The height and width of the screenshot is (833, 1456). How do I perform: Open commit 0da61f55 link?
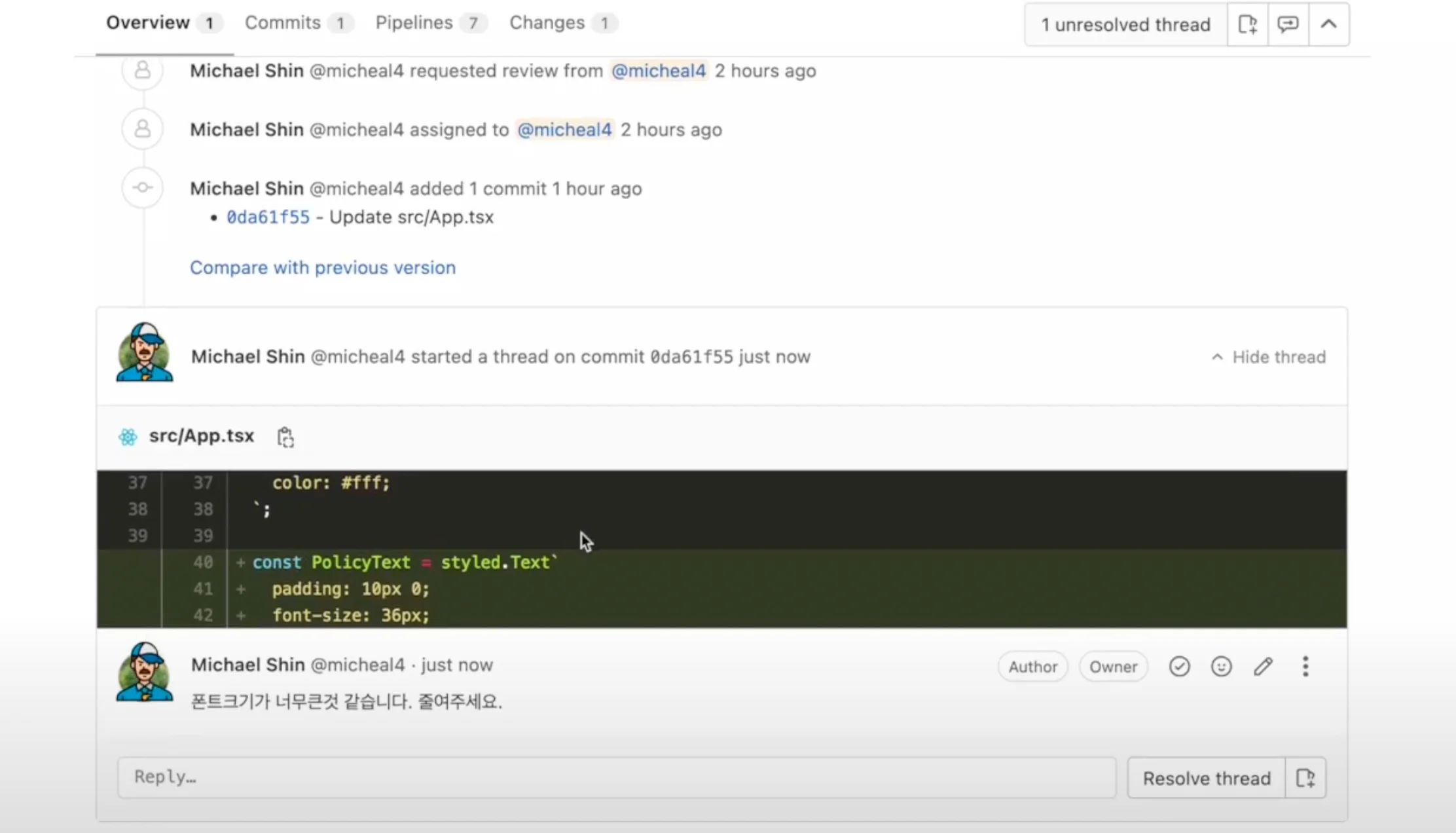pyautogui.click(x=268, y=217)
